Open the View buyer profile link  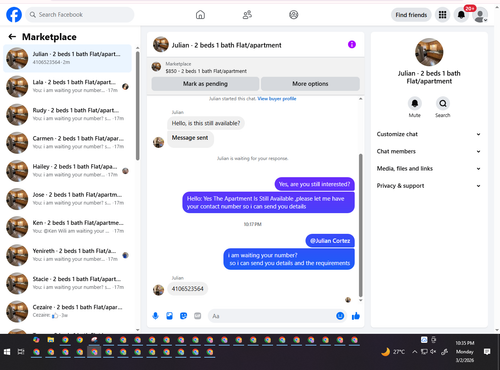coord(277,99)
